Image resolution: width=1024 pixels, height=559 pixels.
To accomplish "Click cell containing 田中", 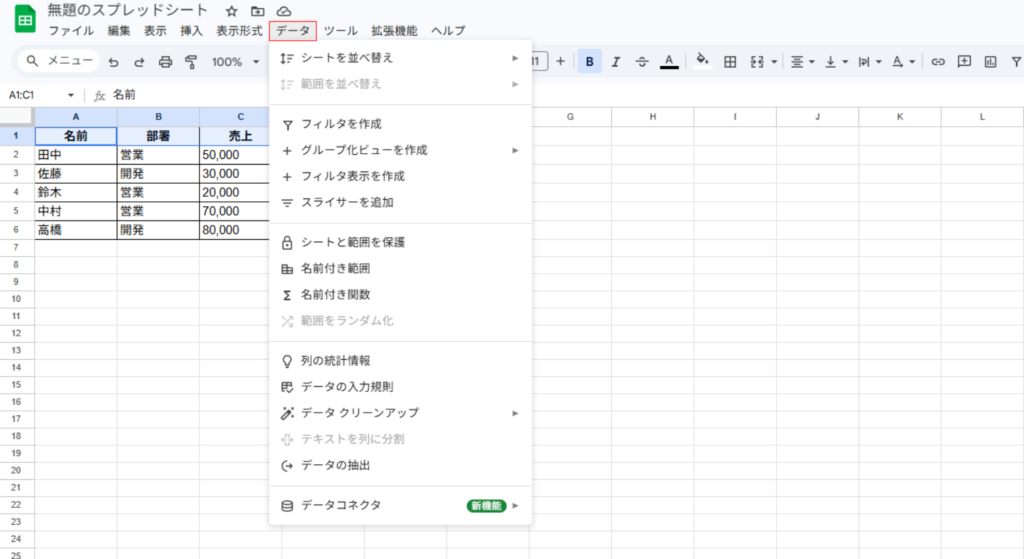I will (76, 155).
